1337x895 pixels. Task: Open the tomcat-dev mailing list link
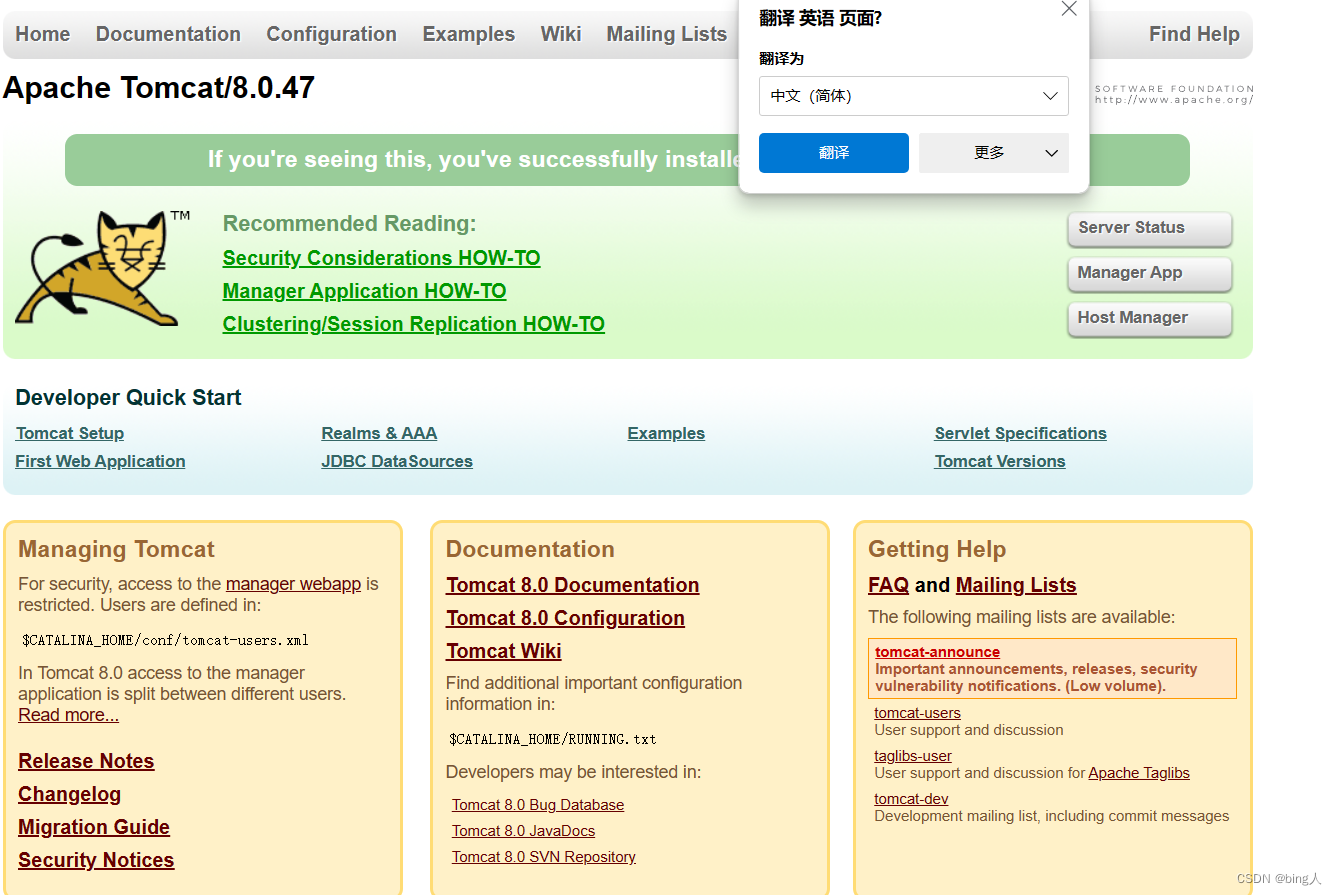[911, 799]
